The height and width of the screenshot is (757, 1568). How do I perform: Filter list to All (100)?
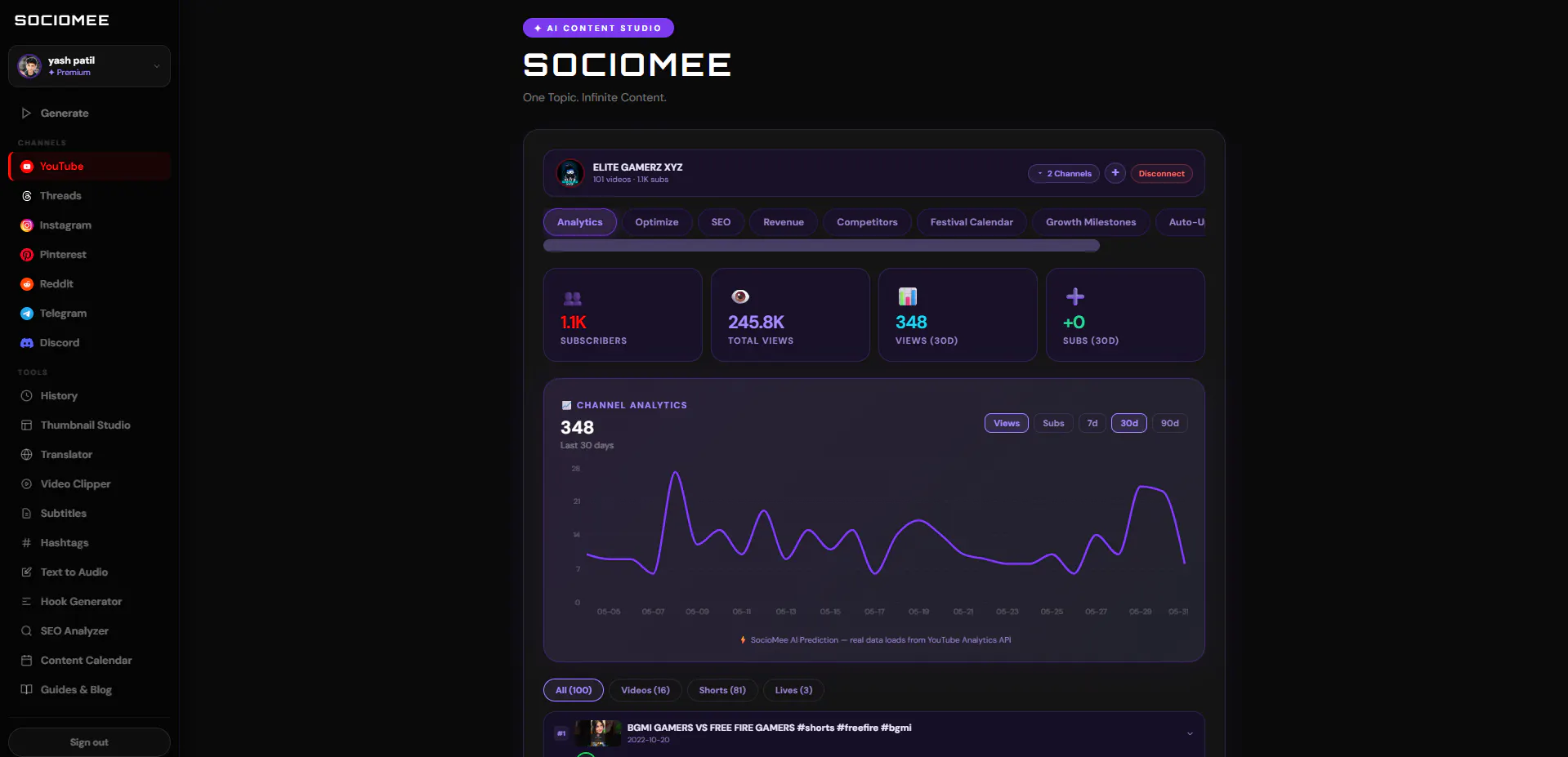574,690
